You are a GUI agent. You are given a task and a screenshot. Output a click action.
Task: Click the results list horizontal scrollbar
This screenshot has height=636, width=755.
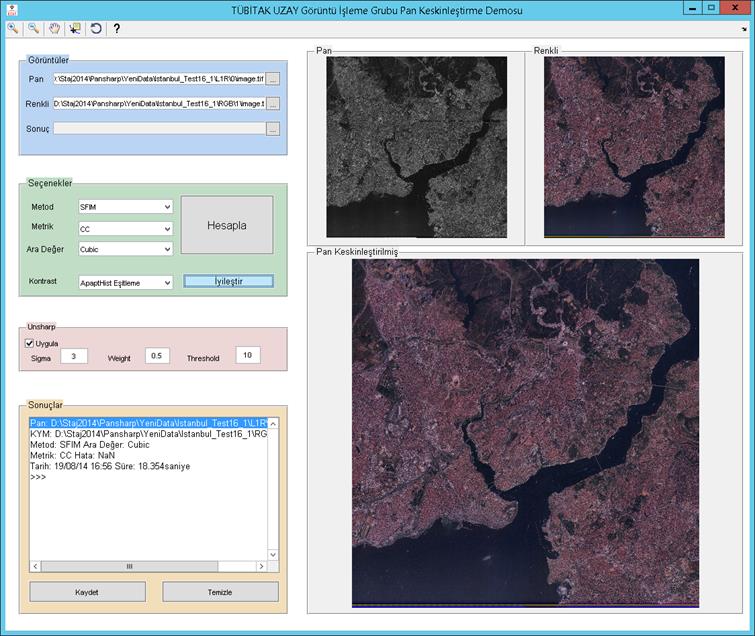(x=148, y=566)
